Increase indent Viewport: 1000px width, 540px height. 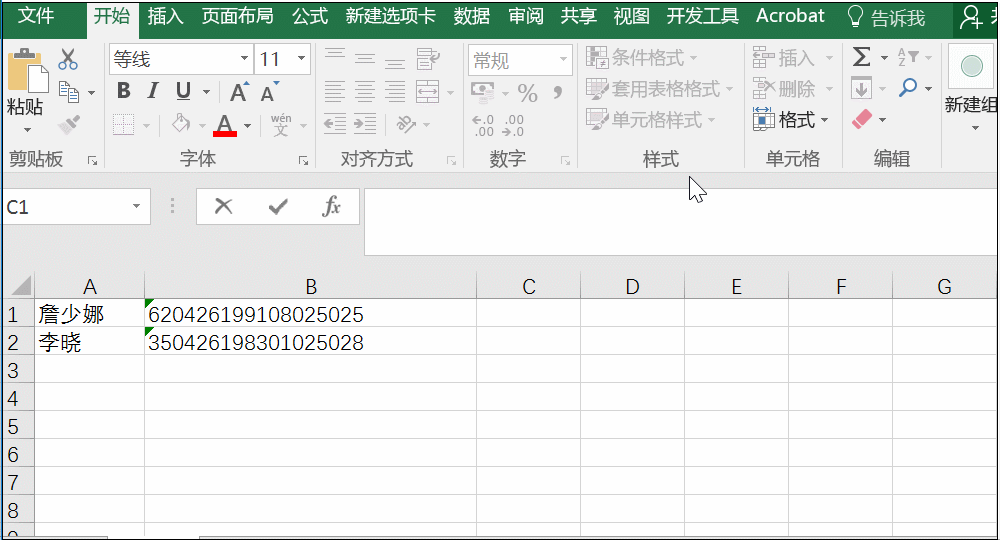365,124
